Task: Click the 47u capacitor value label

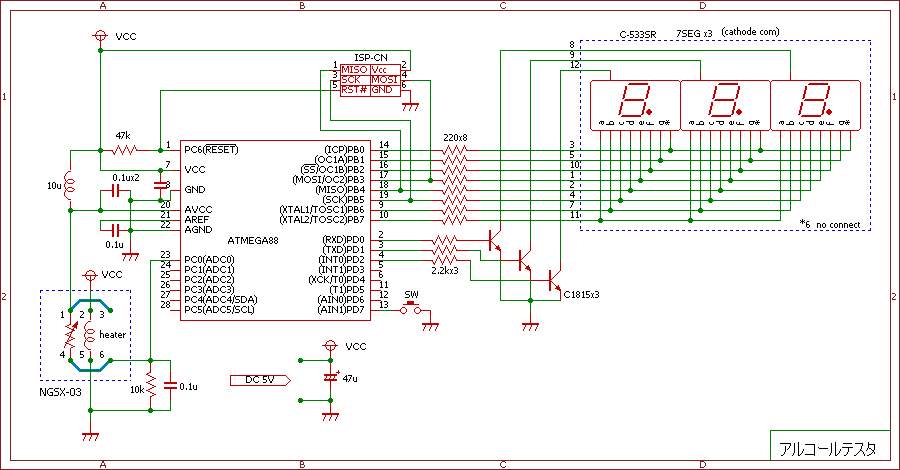Action: [x=350, y=379]
